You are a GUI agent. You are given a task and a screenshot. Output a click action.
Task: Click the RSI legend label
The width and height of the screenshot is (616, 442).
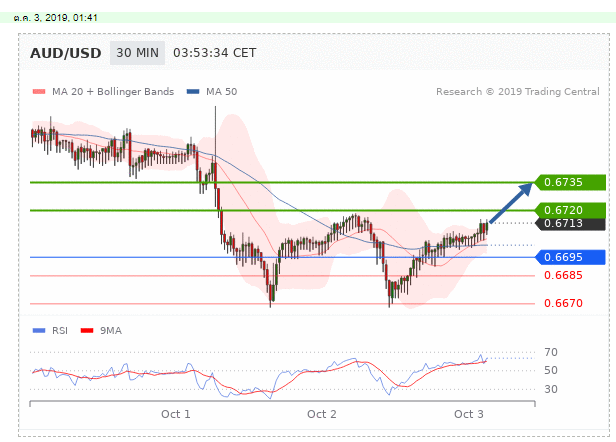tap(60, 331)
